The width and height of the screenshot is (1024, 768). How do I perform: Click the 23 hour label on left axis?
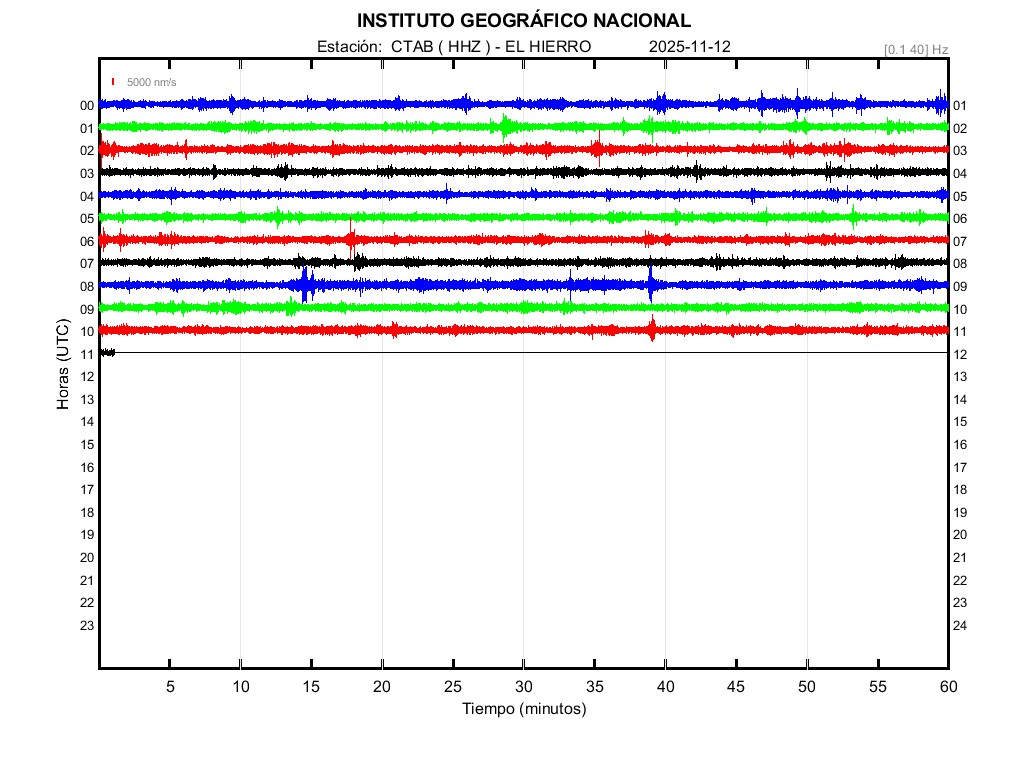pyautogui.click(x=87, y=626)
